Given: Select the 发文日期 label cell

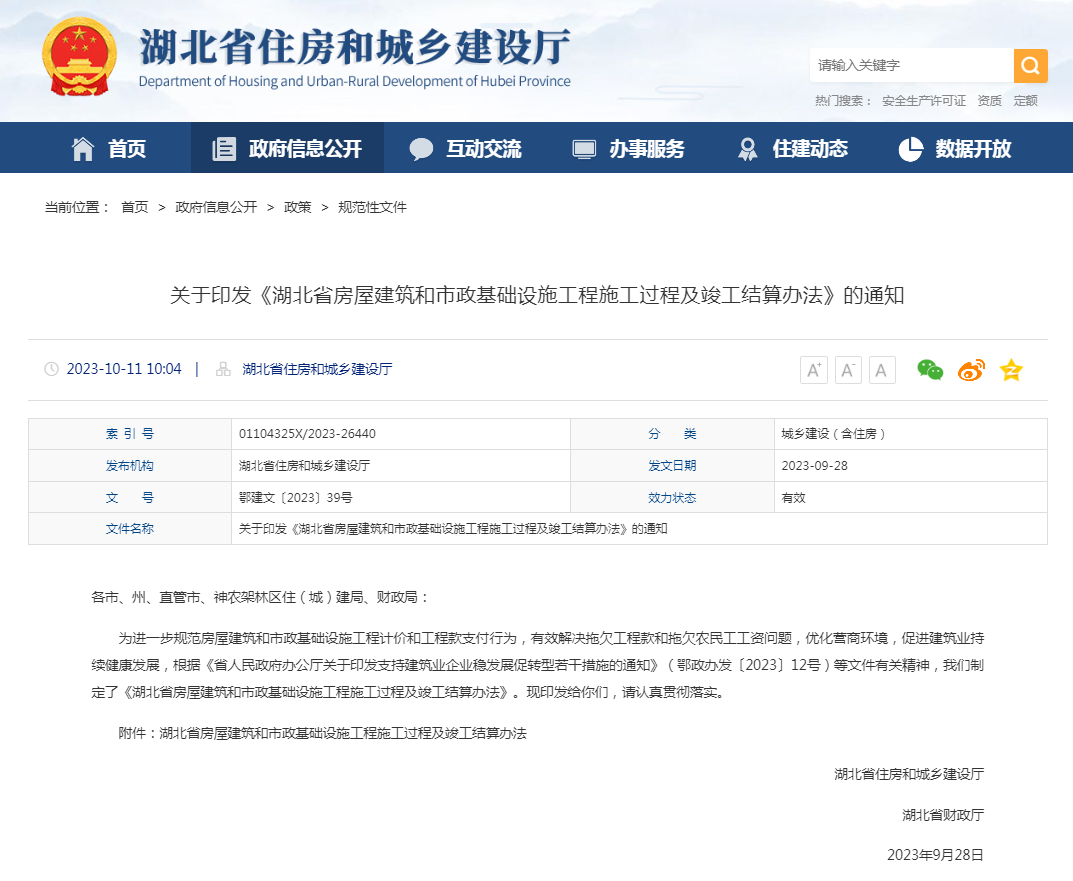Looking at the screenshot, I should click(x=672, y=465).
